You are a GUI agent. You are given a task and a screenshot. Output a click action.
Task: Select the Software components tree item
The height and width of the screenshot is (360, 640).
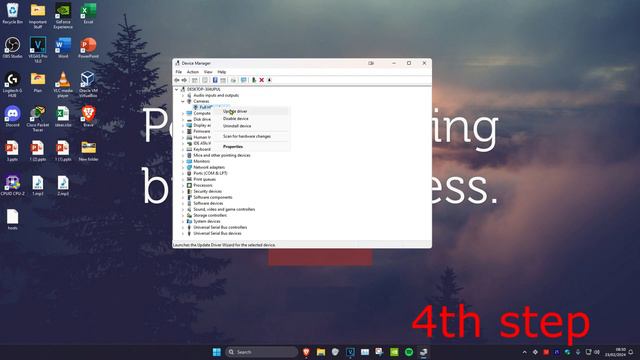[212, 197]
